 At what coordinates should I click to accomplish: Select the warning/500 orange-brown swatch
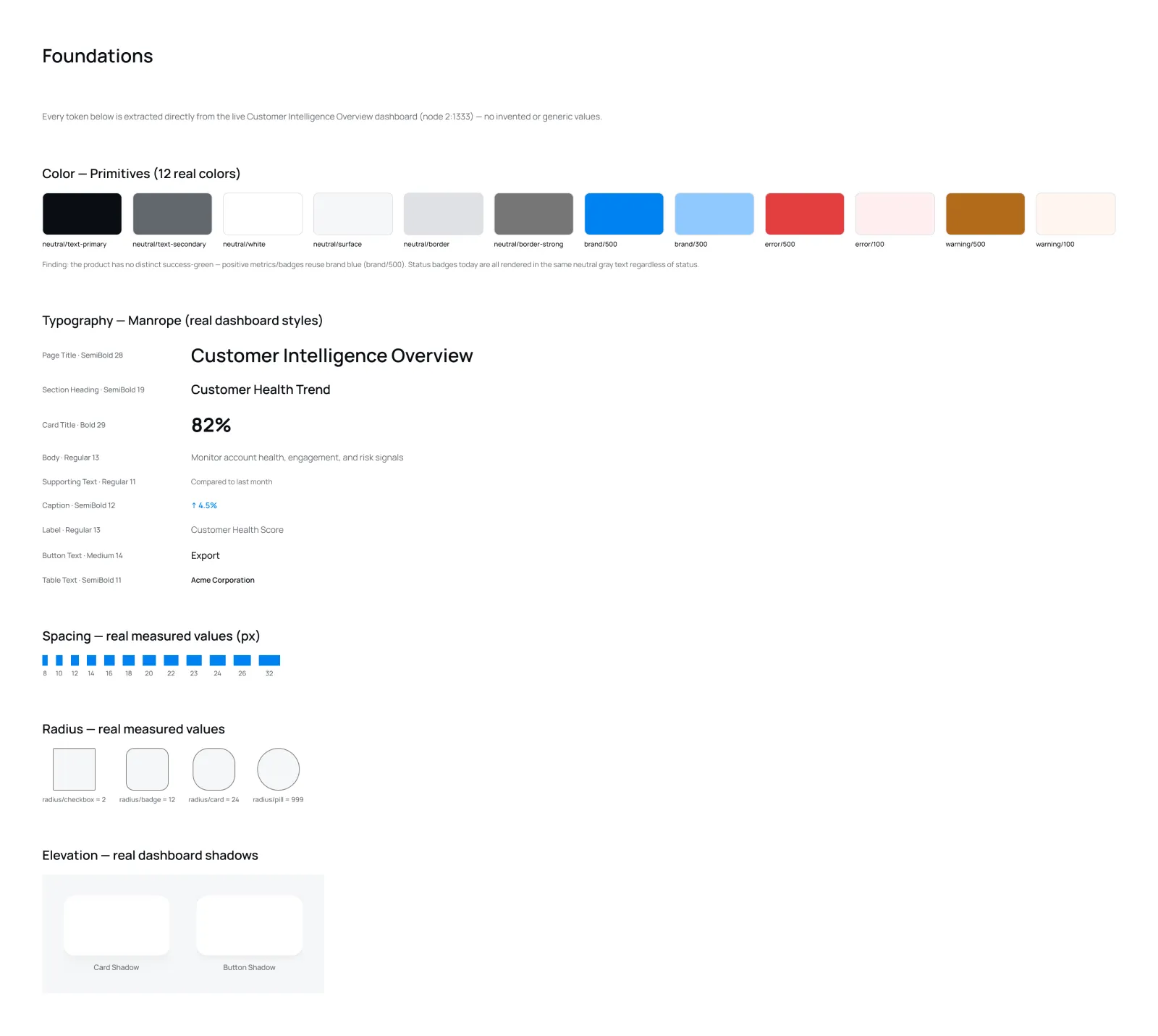(x=985, y=214)
